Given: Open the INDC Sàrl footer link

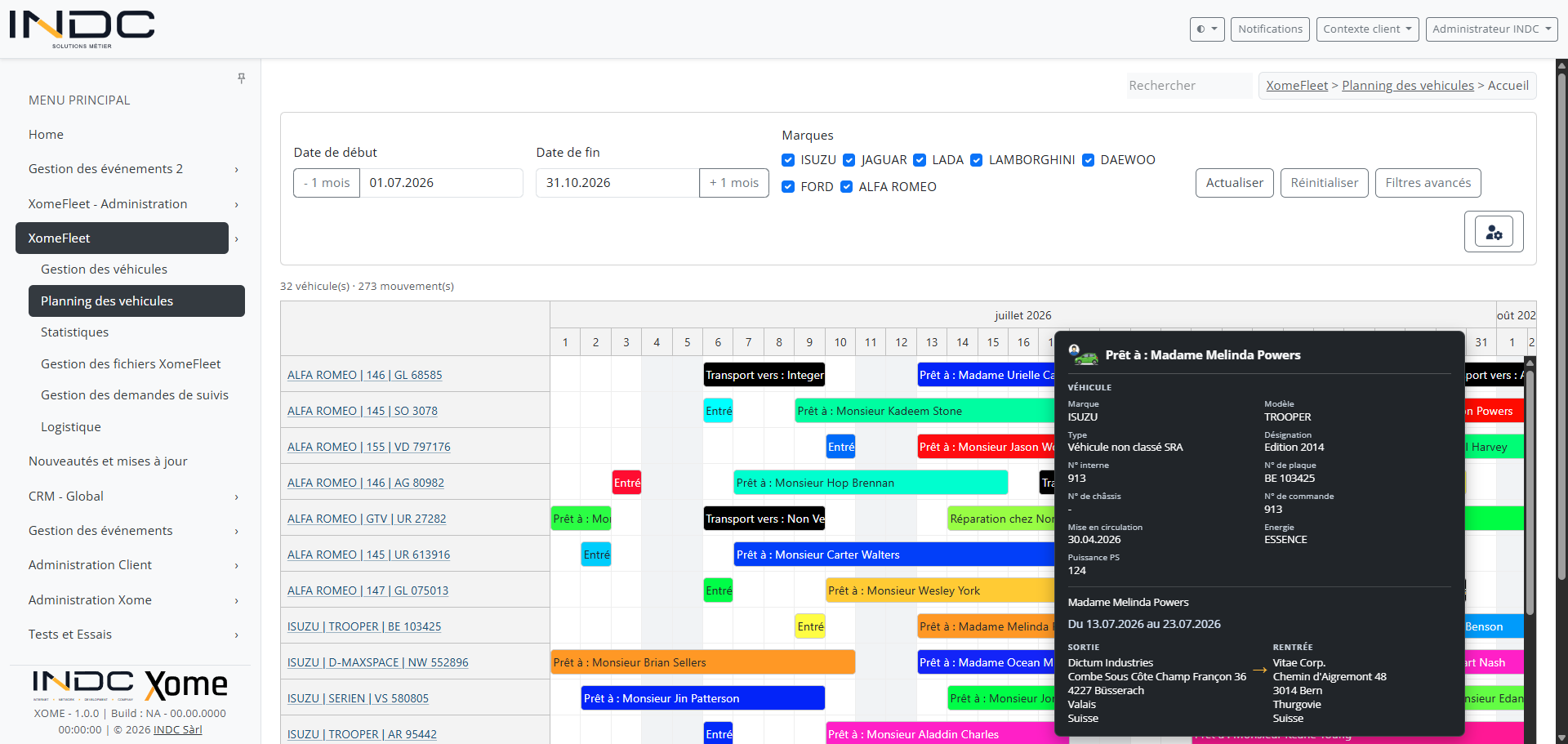Looking at the screenshot, I should (x=177, y=730).
